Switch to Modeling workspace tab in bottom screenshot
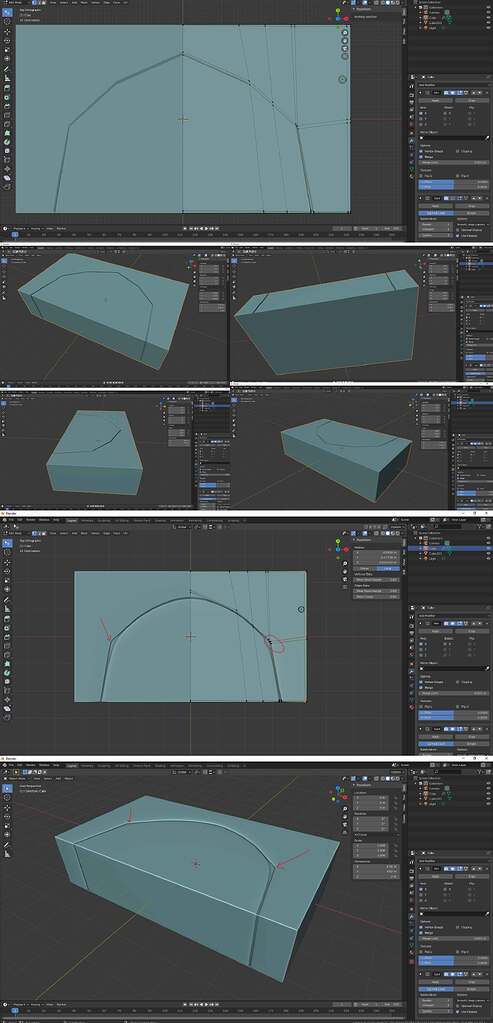493x1023 pixels. [x=87, y=765]
